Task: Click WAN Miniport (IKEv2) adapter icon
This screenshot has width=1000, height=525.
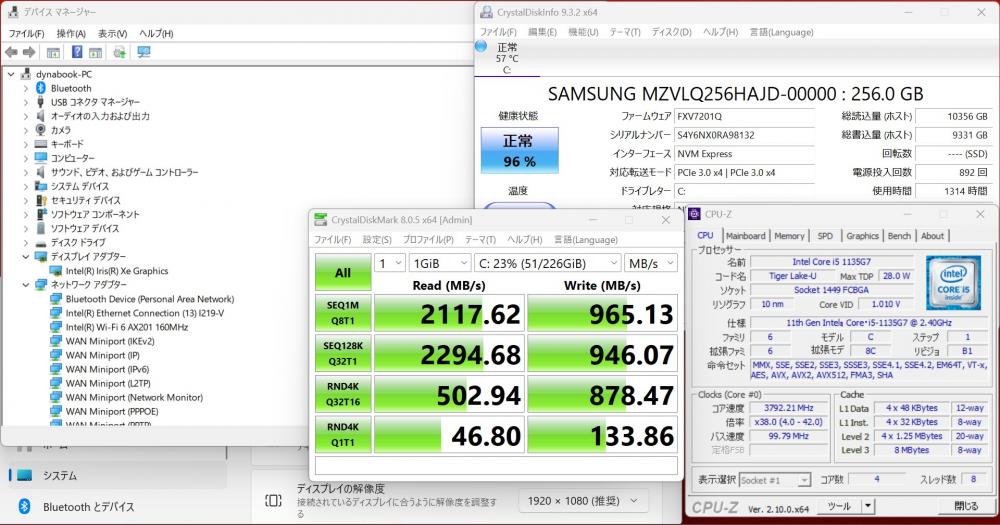Action: [x=56, y=341]
